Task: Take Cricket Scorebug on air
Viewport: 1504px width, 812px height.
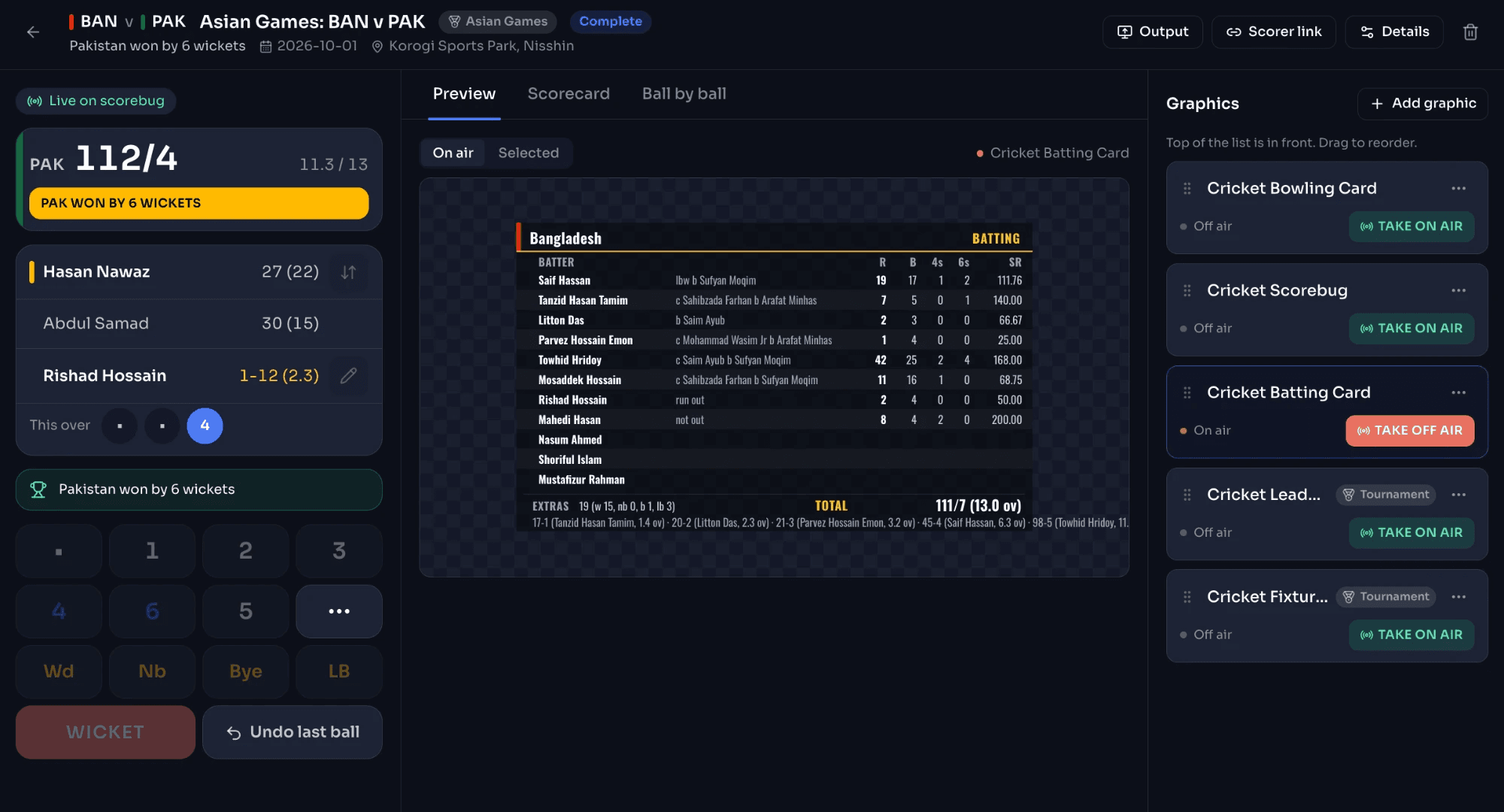Action: click(1411, 329)
